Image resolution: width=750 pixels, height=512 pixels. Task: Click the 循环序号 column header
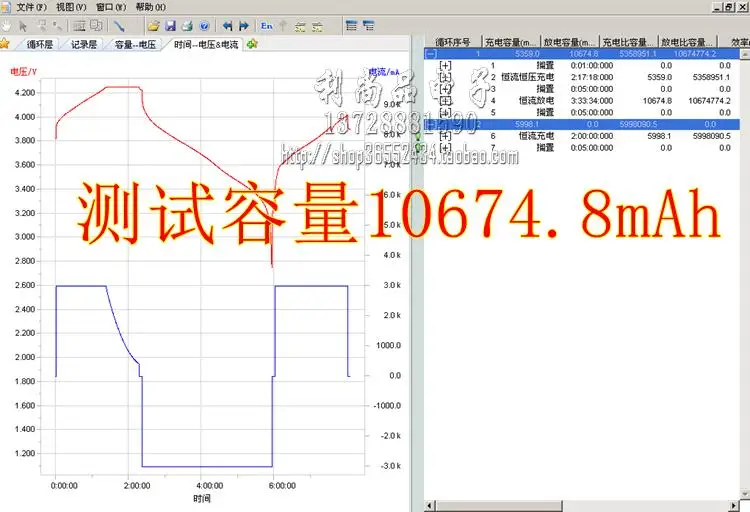[453, 42]
